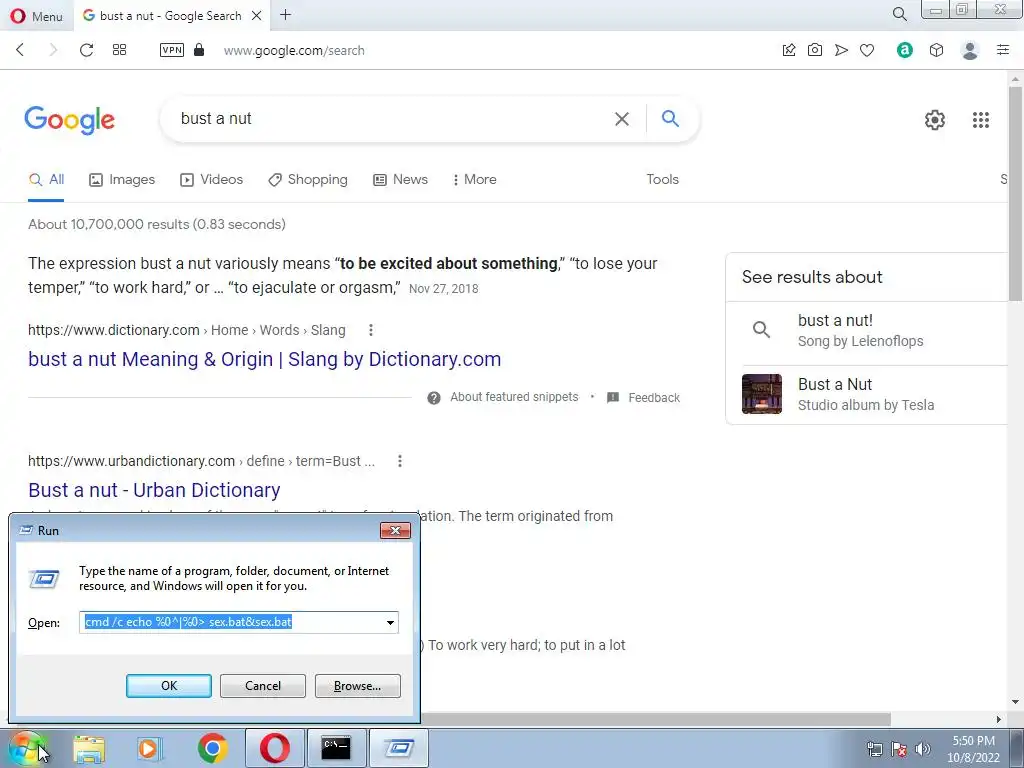Open options dots next to dictionary.com result

371,330
